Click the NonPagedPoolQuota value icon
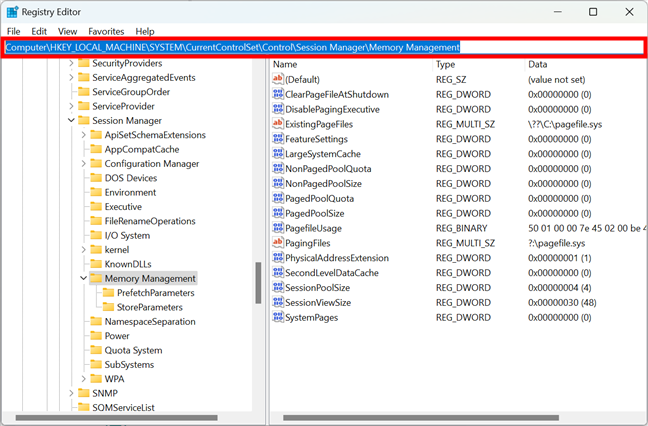This screenshot has width=648, height=426. (x=278, y=168)
